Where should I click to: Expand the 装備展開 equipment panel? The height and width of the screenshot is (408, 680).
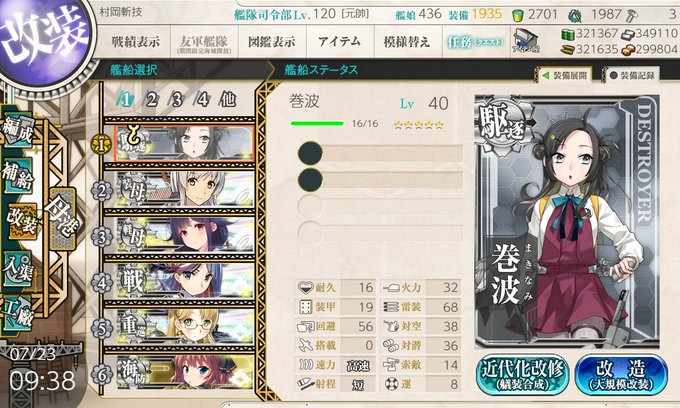pos(565,75)
